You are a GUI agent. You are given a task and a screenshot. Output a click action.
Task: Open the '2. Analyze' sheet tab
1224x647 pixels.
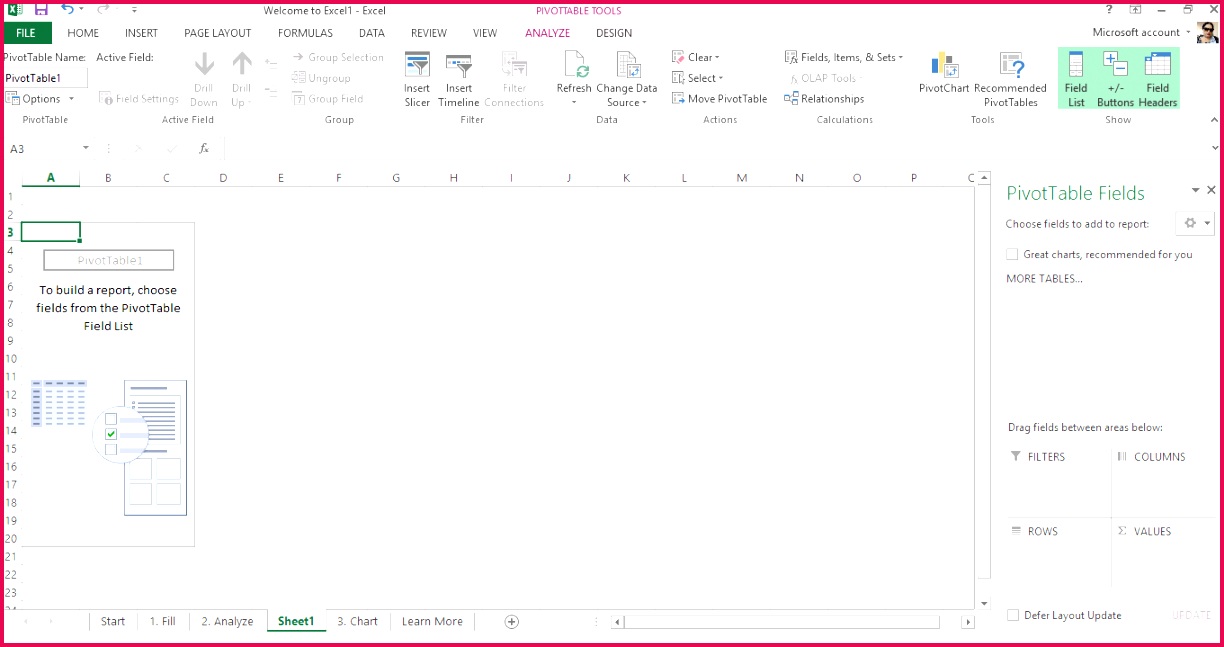[x=227, y=621]
